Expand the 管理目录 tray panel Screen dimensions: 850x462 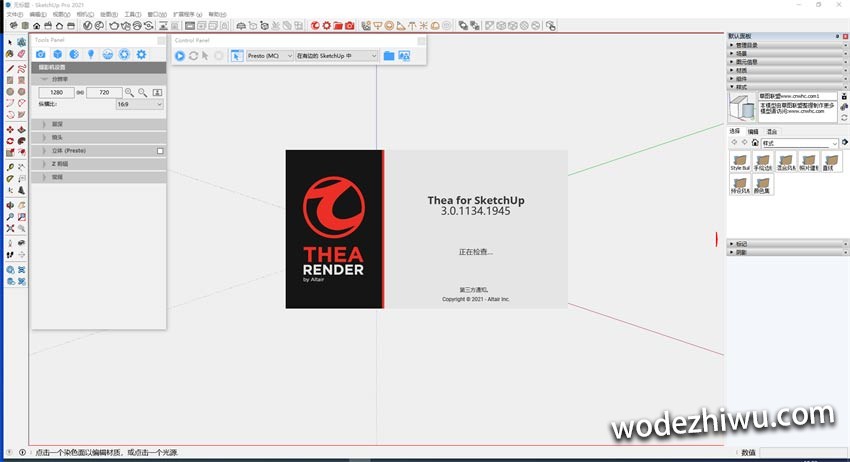[787, 45]
